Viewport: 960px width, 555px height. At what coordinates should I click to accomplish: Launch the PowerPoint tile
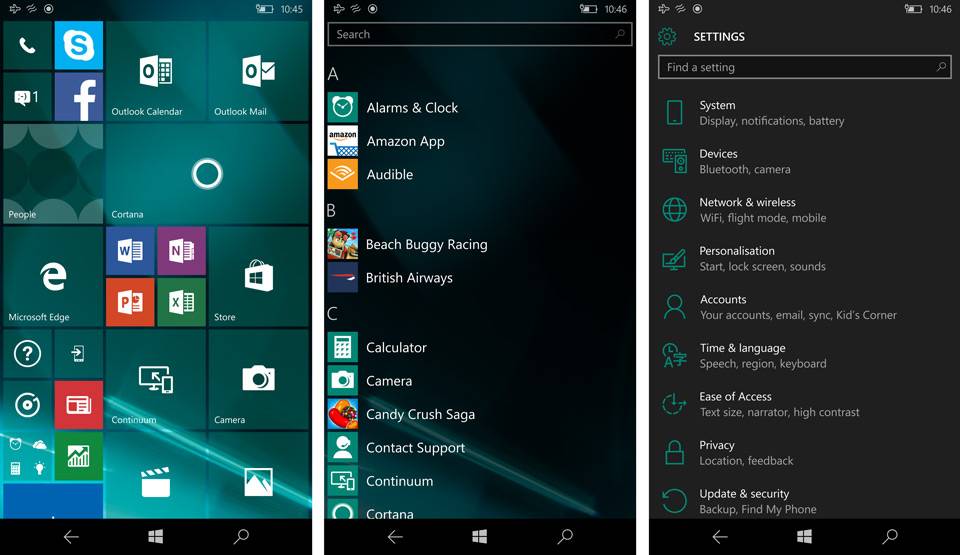click(x=130, y=302)
